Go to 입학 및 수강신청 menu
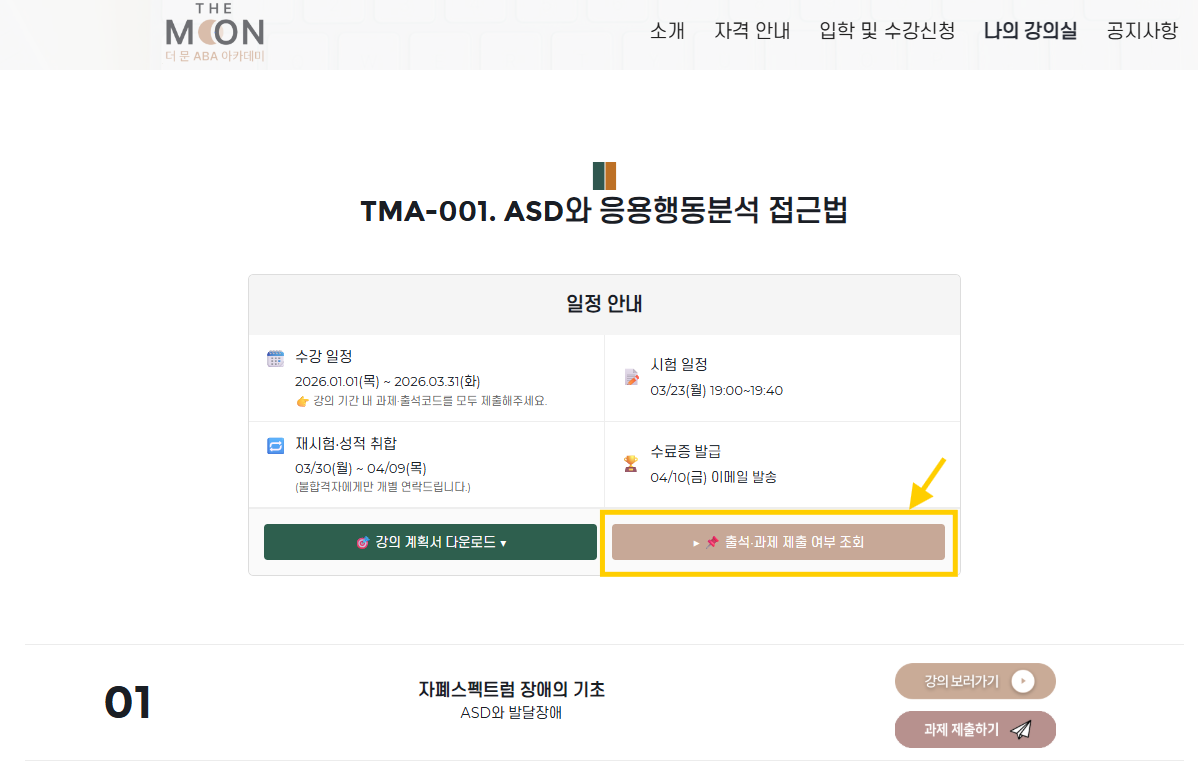 coord(885,31)
